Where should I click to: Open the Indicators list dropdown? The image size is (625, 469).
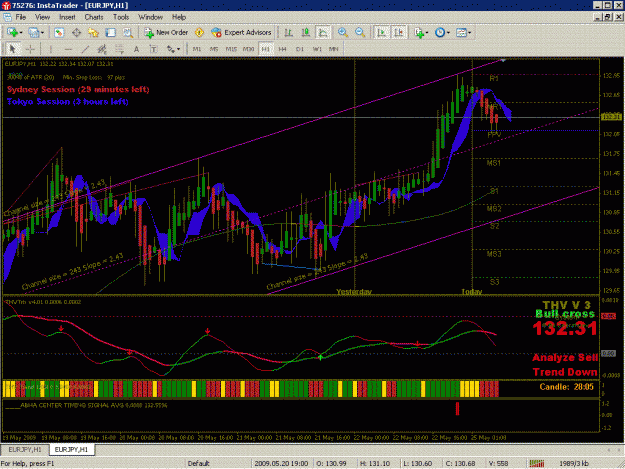click(x=421, y=33)
